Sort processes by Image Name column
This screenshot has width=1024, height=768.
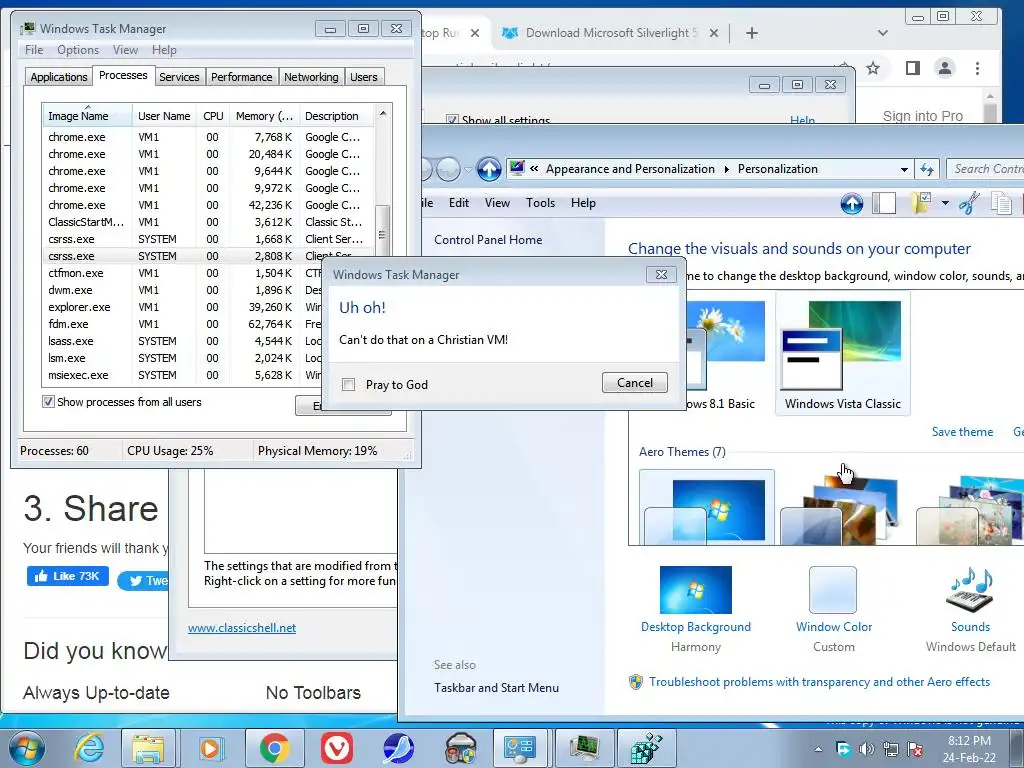tap(87, 116)
